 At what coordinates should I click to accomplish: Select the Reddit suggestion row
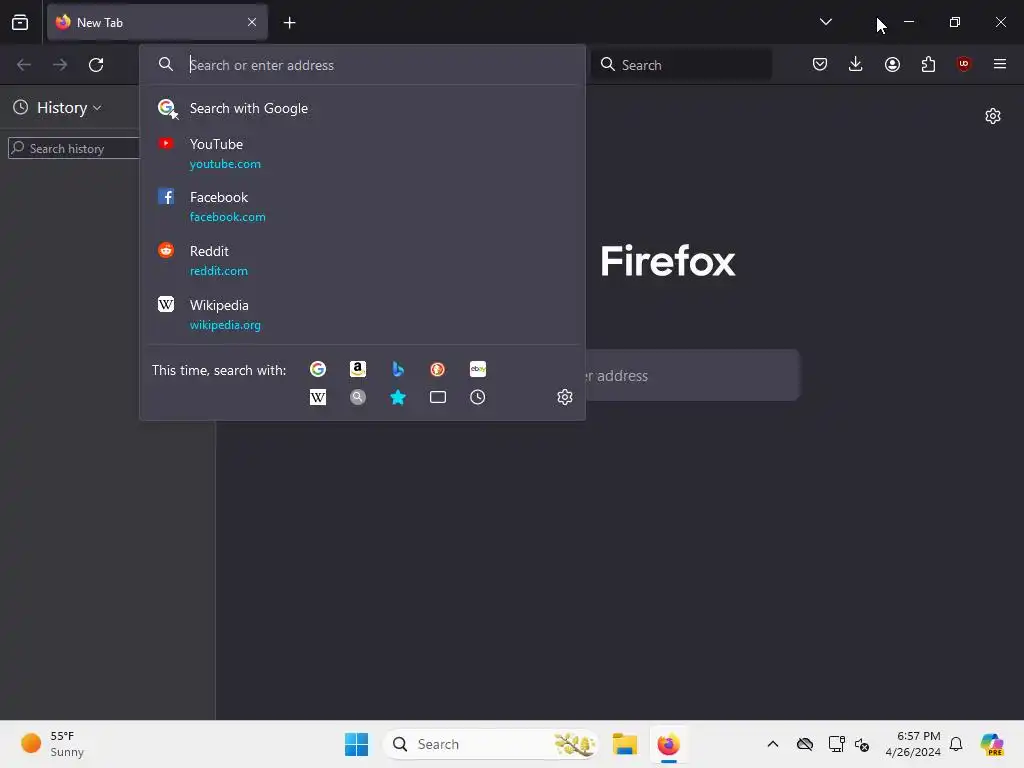point(362,261)
